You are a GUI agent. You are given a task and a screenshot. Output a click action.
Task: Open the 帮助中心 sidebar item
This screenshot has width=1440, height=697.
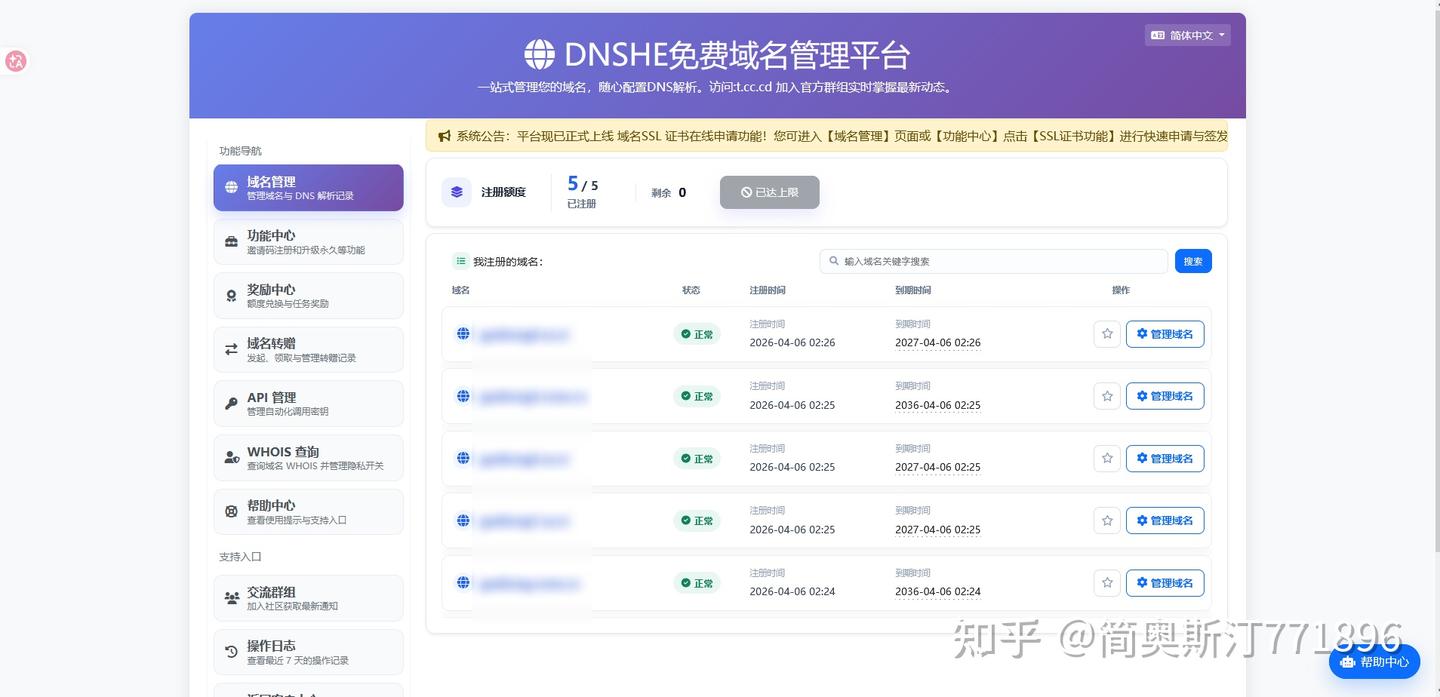(308, 512)
